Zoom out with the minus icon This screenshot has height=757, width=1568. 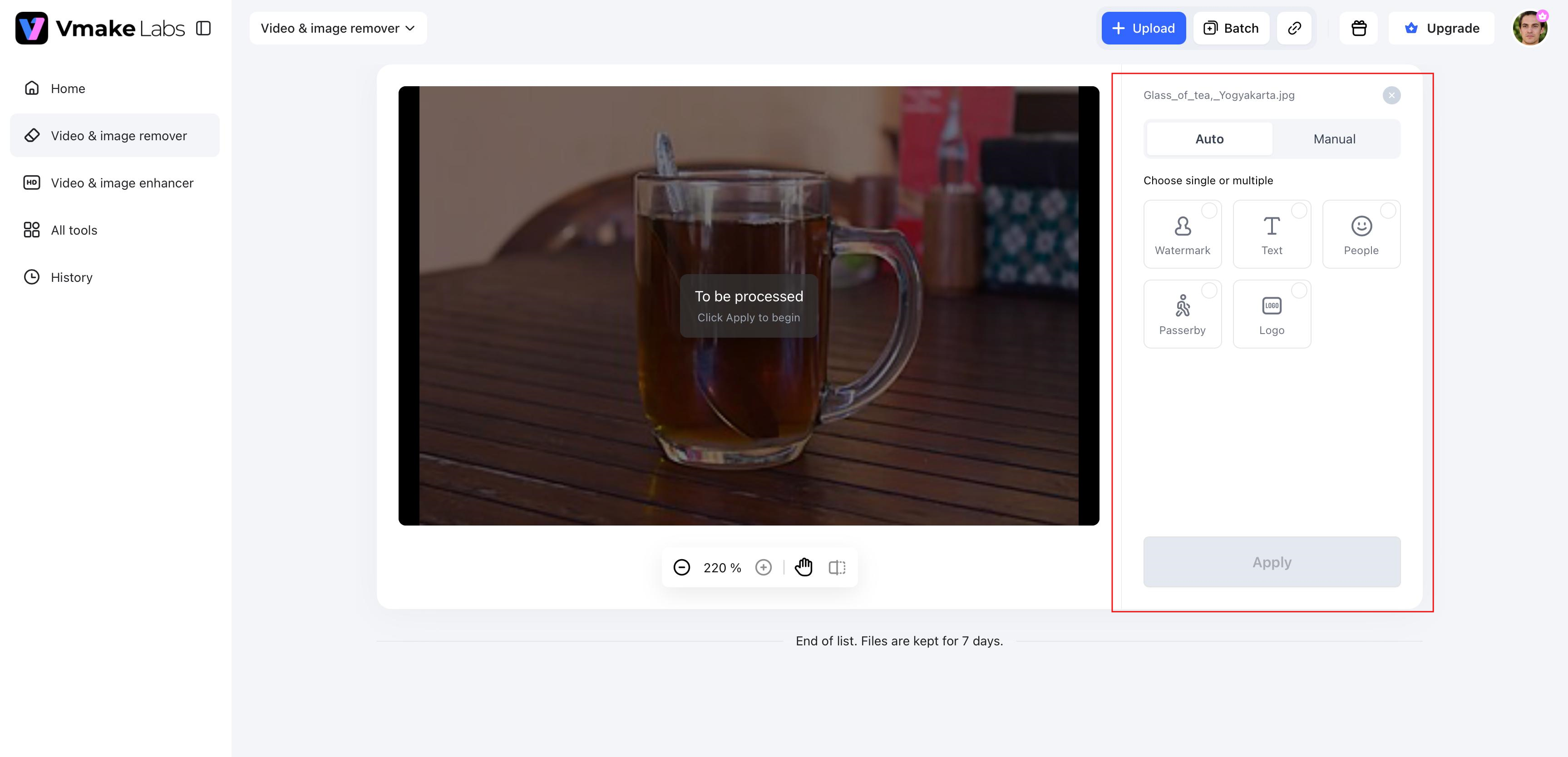click(x=682, y=567)
